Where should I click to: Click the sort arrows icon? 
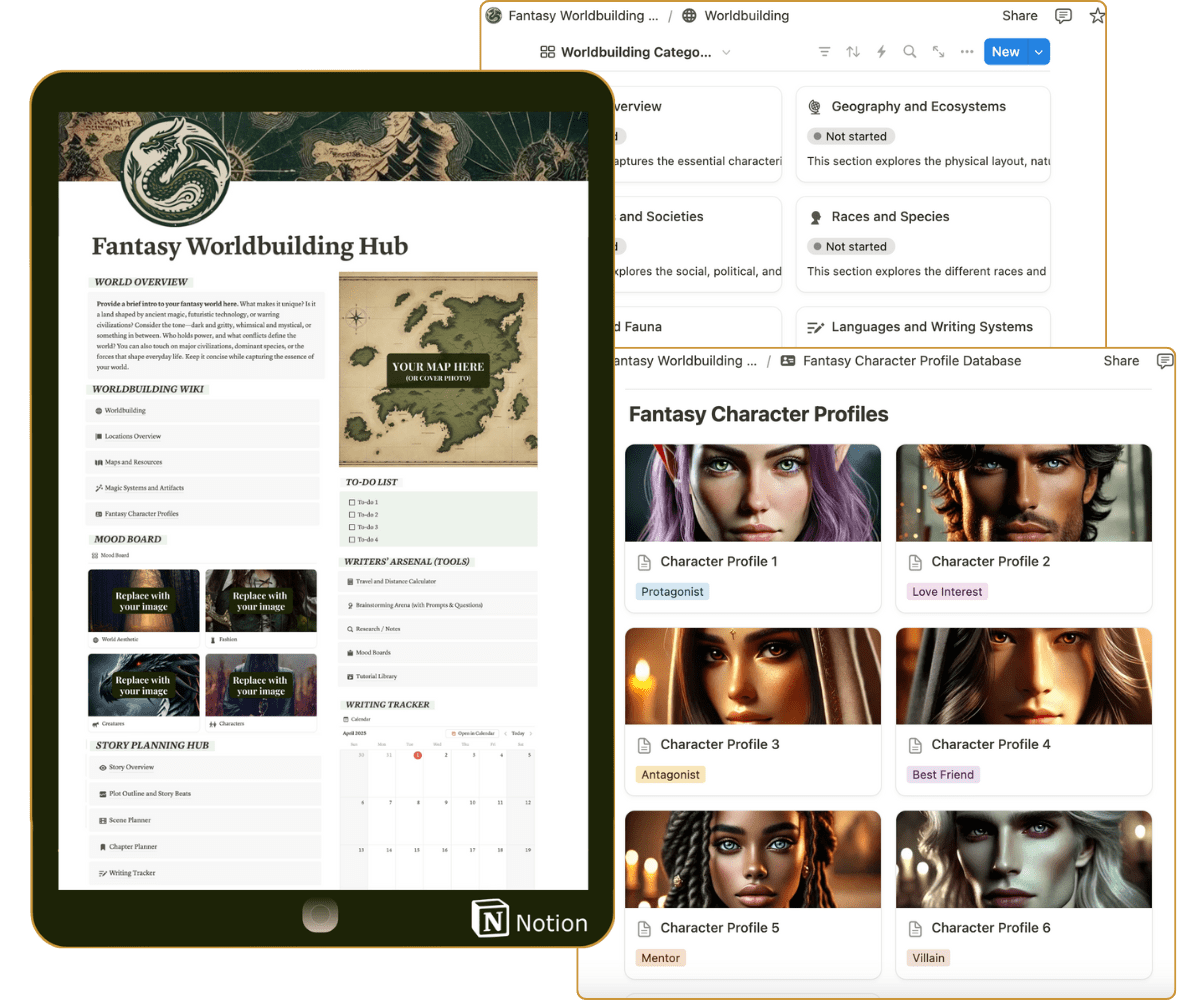pos(853,52)
